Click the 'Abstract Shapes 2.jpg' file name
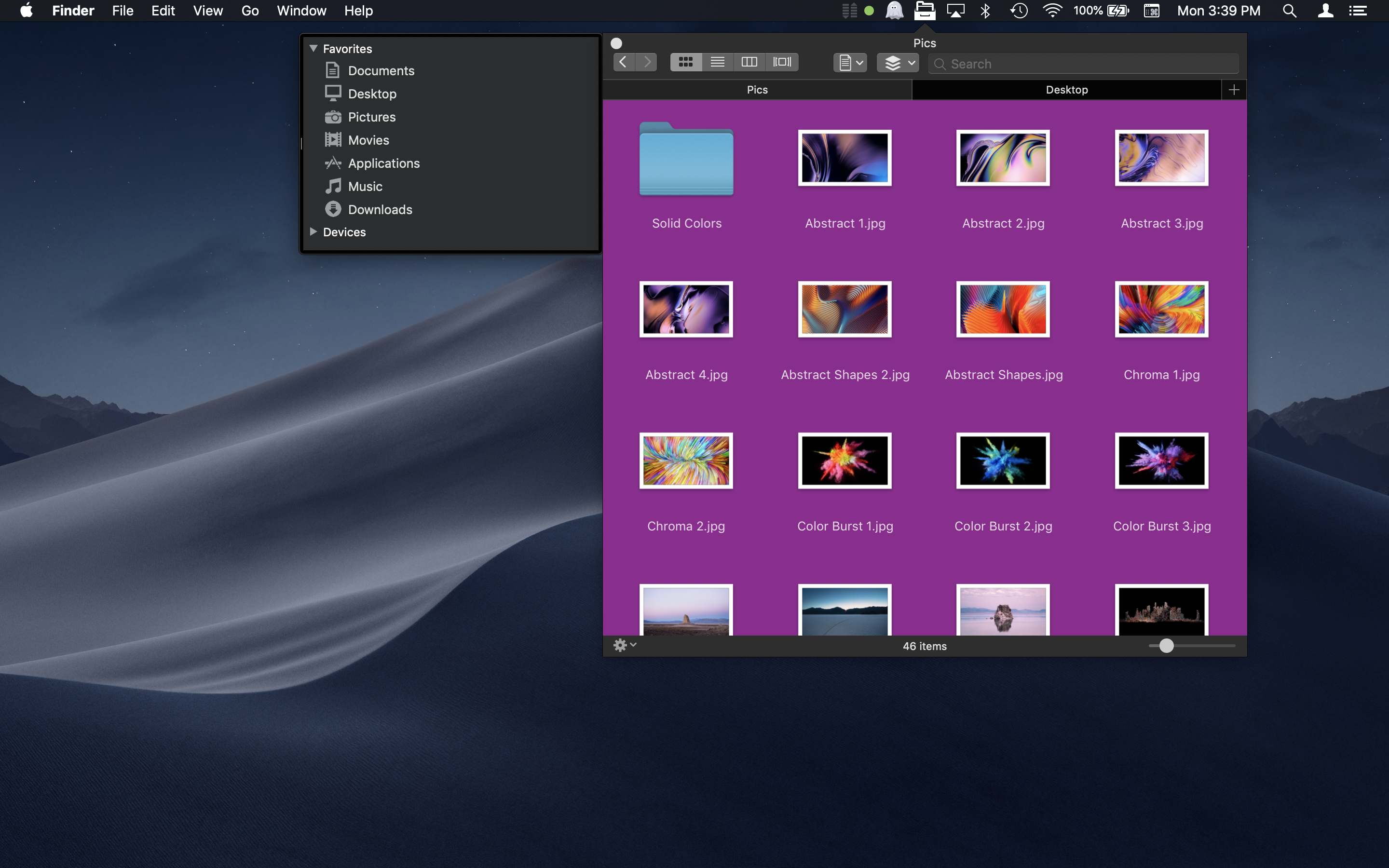The image size is (1389, 868). click(845, 375)
